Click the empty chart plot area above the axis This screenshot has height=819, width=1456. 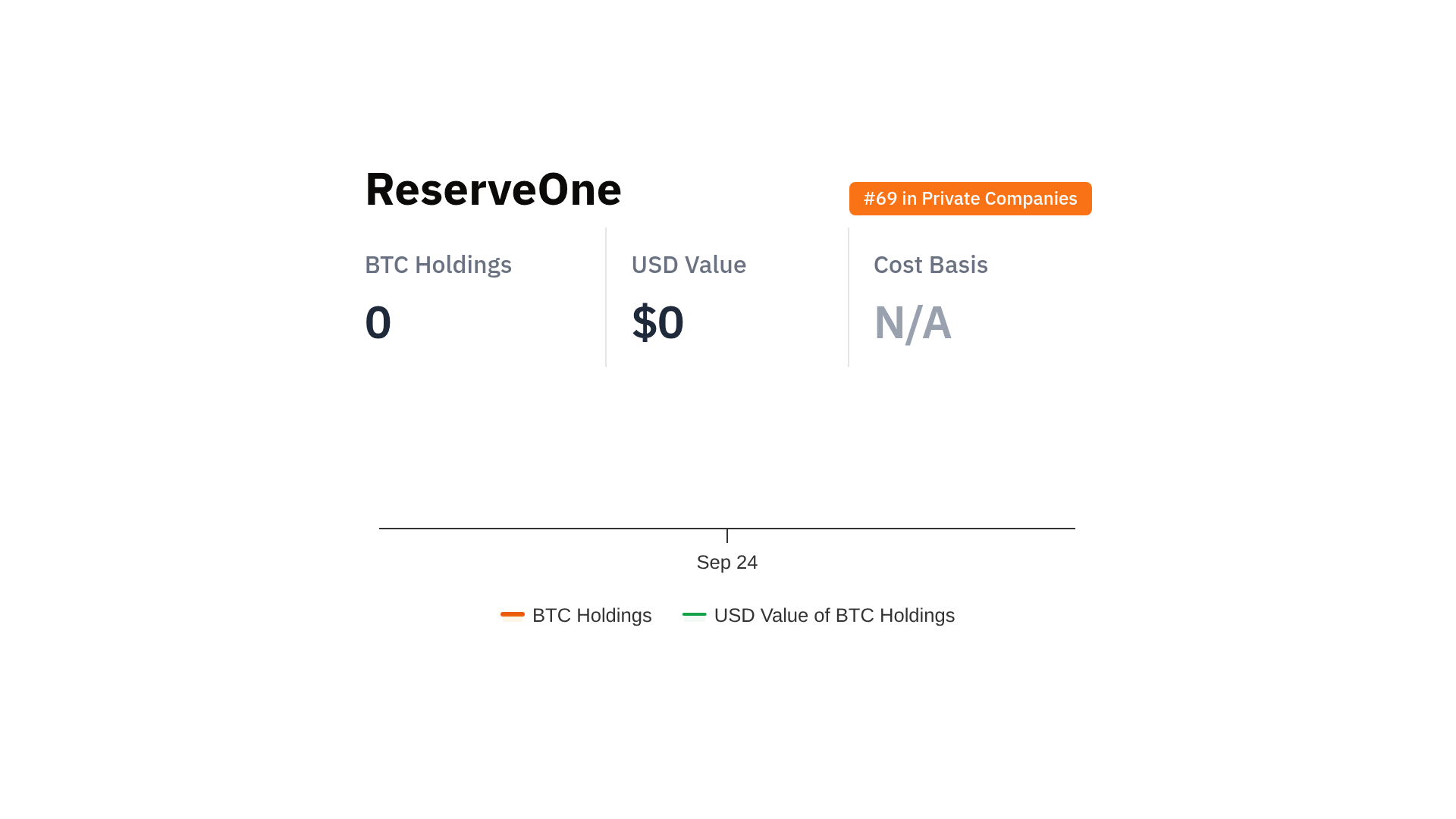click(x=726, y=455)
